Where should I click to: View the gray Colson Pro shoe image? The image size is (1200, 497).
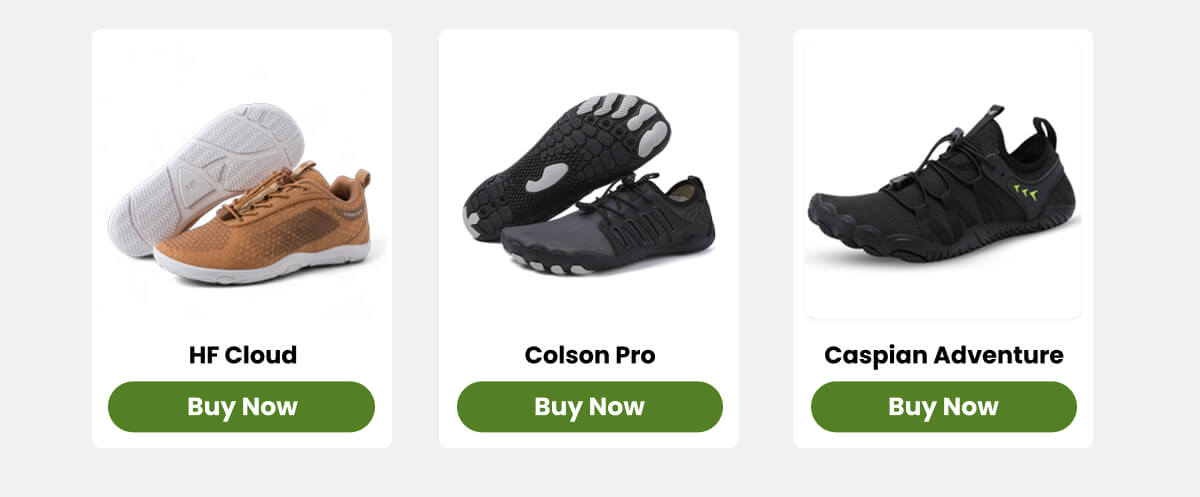coord(589,183)
